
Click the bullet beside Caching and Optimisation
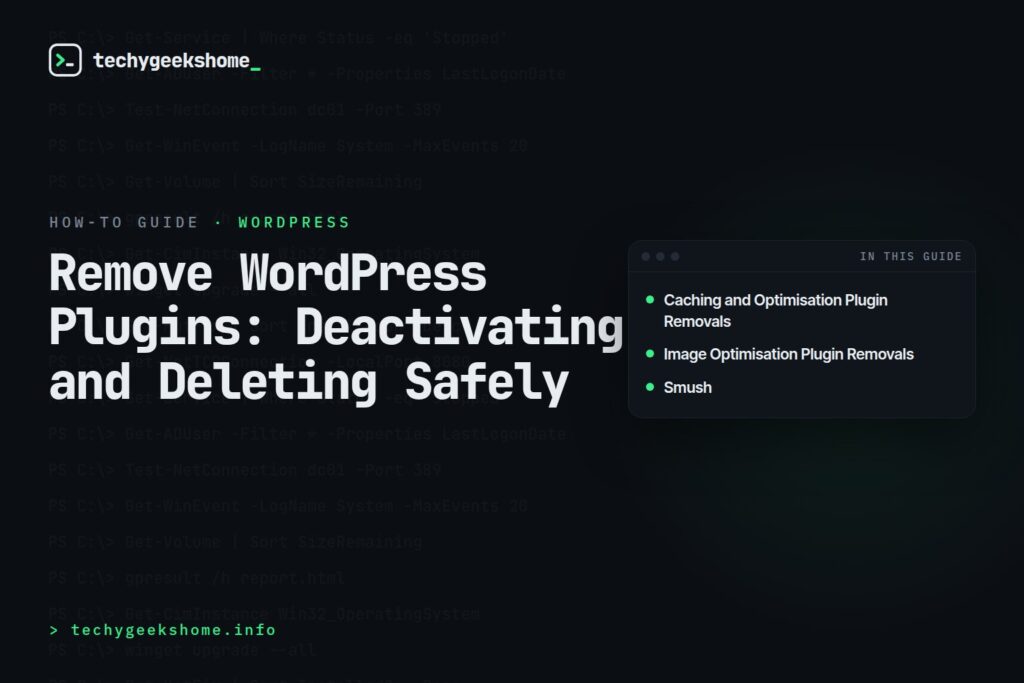tap(650, 300)
